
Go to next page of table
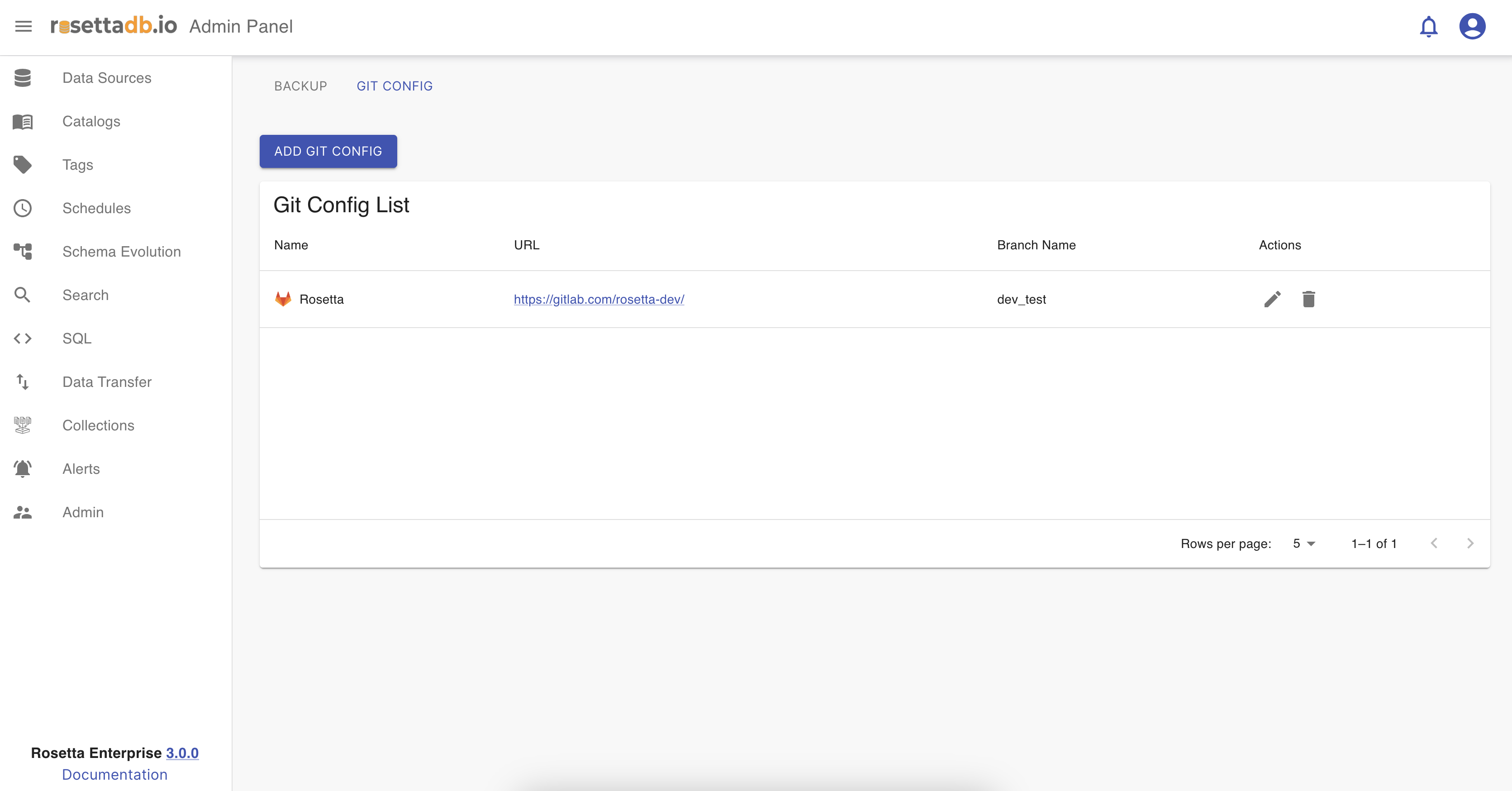coord(1470,544)
